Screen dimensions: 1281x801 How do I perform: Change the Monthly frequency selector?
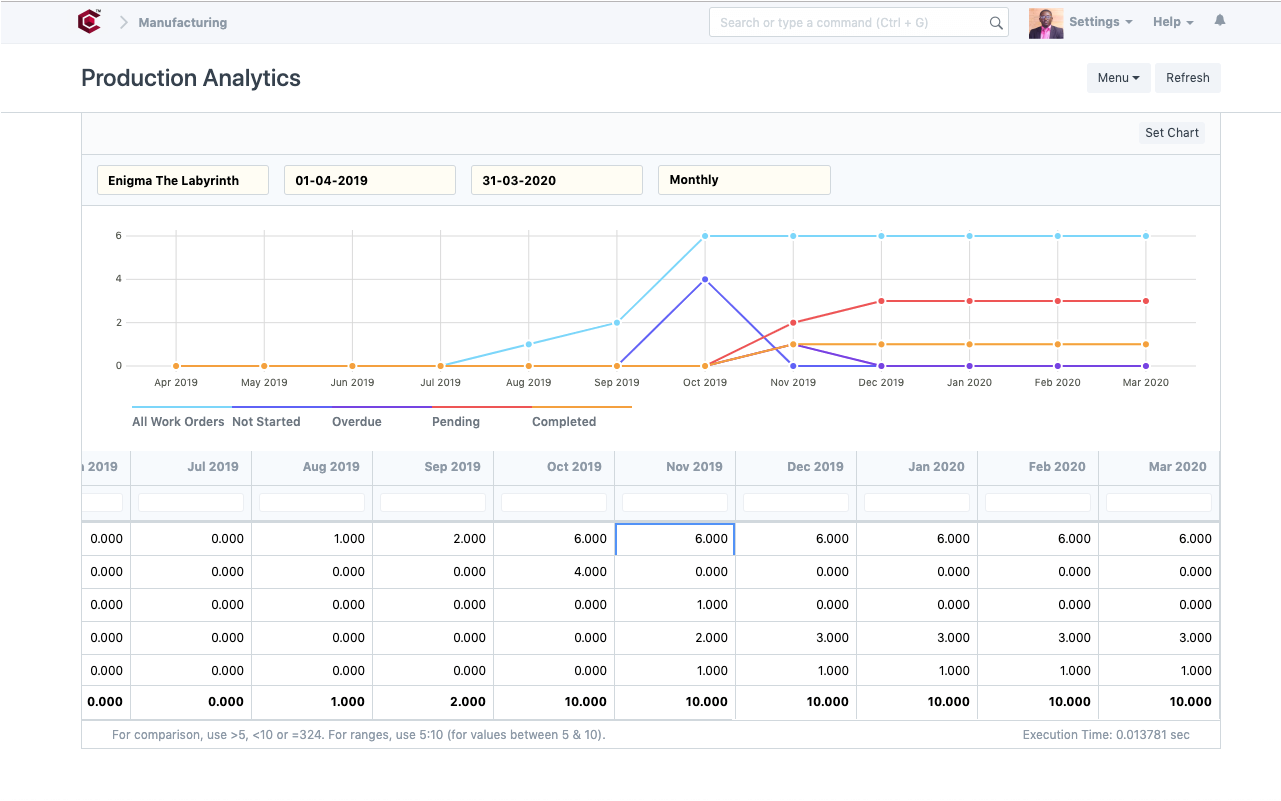click(743, 180)
